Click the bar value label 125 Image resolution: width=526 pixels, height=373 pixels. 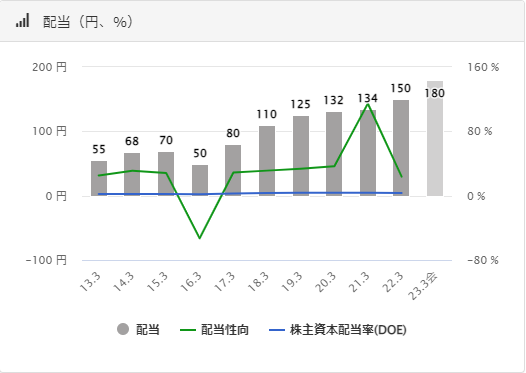click(301, 104)
